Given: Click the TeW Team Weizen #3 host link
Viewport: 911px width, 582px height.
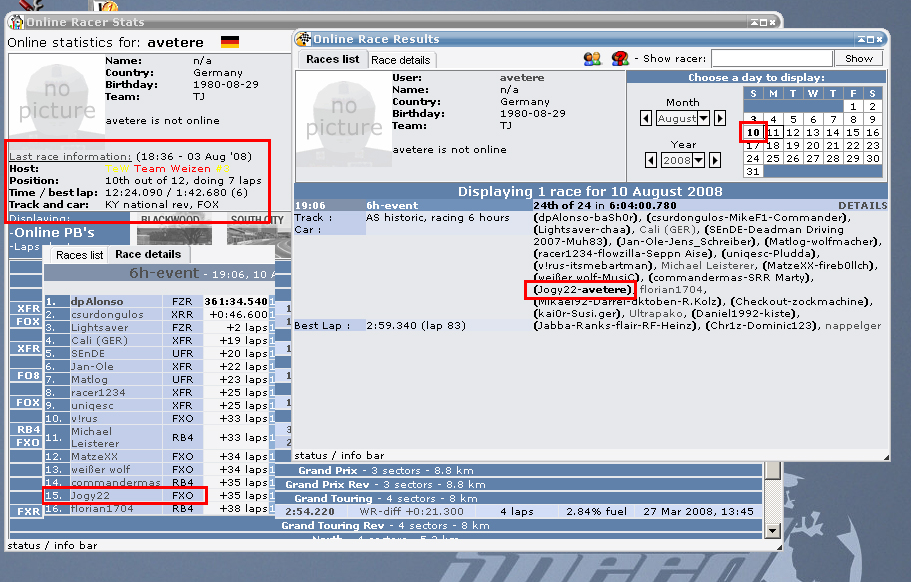Looking at the screenshot, I should pyautogui.click(x=167, y=168).
